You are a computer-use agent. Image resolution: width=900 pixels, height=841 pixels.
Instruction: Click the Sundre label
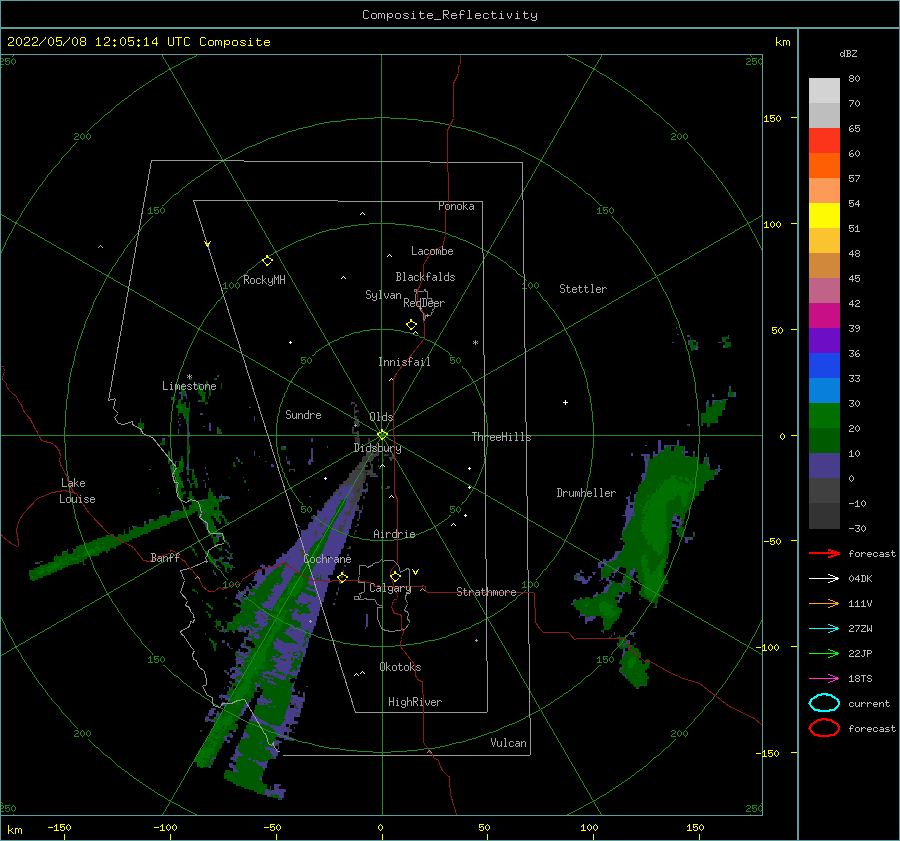pyautogui.click(x=303, y=415)
